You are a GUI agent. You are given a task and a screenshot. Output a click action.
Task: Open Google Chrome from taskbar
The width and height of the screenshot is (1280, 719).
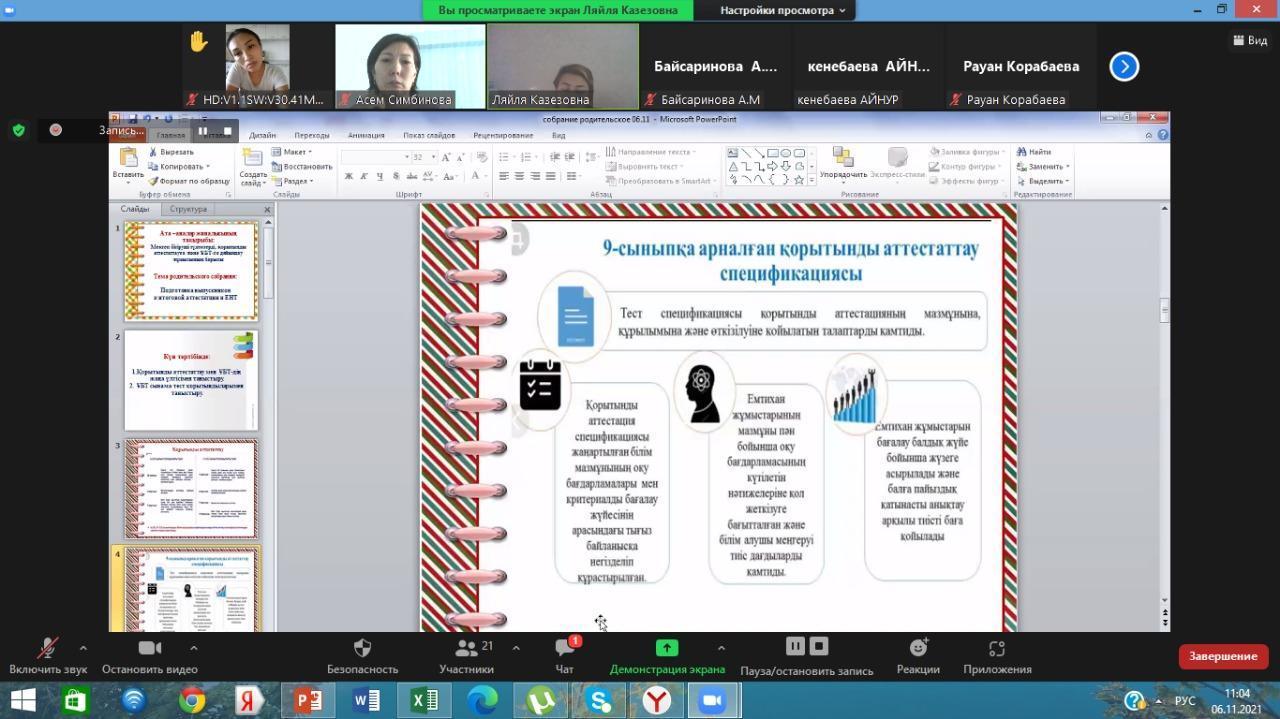point(192,701)
